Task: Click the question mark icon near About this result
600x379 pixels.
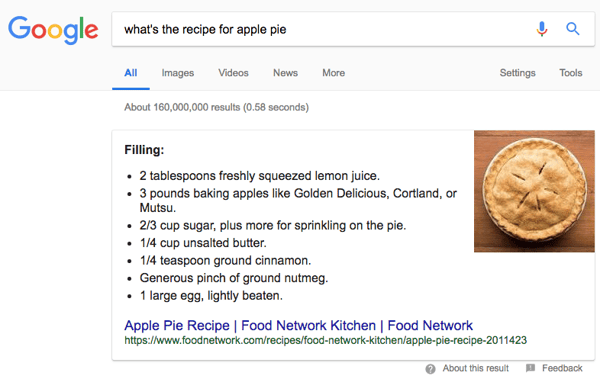Action: pyautogui.click(x=430, y=369)
